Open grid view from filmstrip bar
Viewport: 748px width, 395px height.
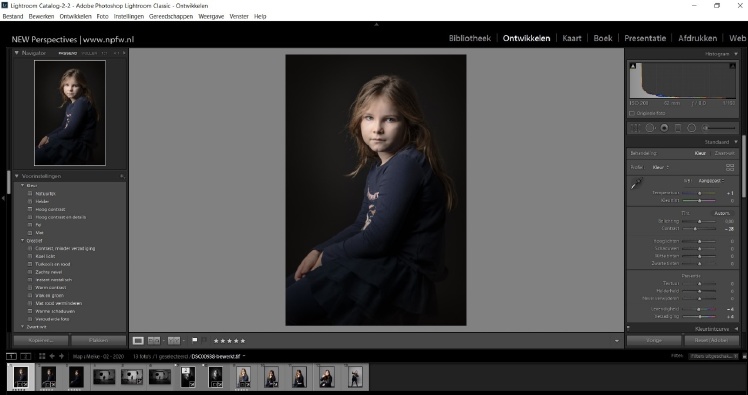[42, 356]
